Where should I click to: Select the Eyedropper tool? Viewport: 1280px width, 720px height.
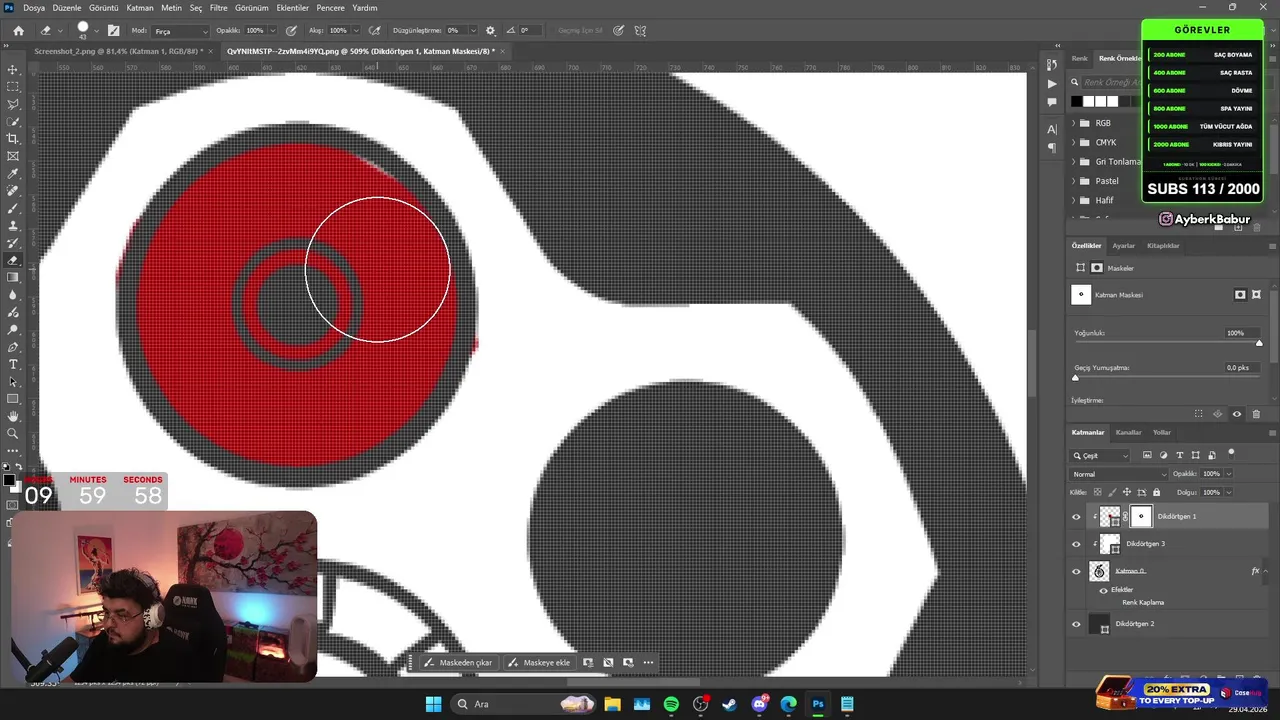click(x=13, y=173)
